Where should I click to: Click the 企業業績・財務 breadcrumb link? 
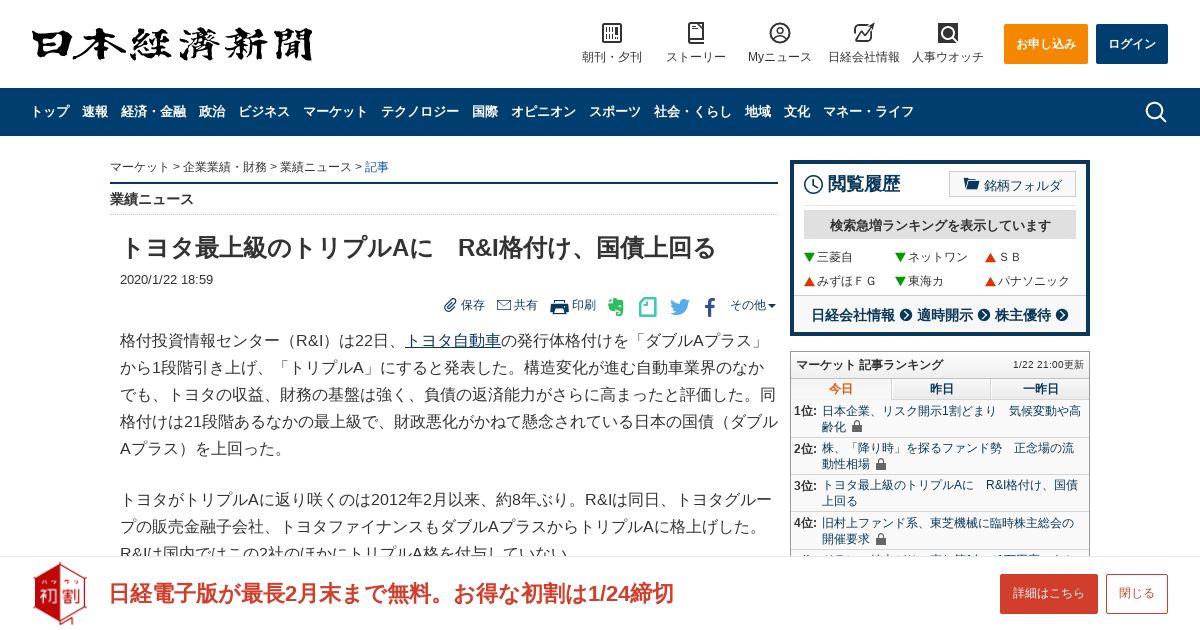[x=225, y=167]
